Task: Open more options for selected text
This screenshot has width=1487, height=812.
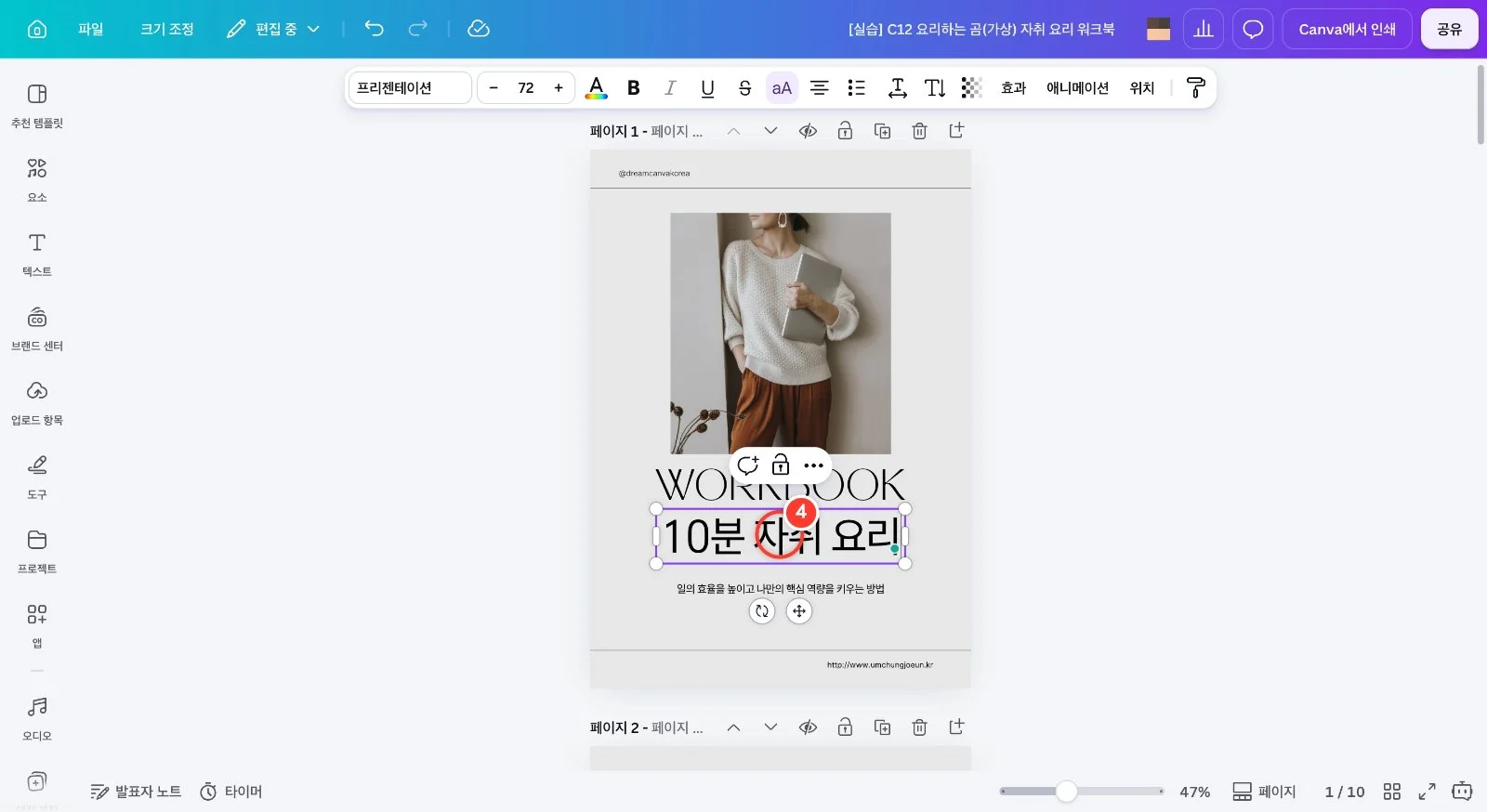Action: 813,465
